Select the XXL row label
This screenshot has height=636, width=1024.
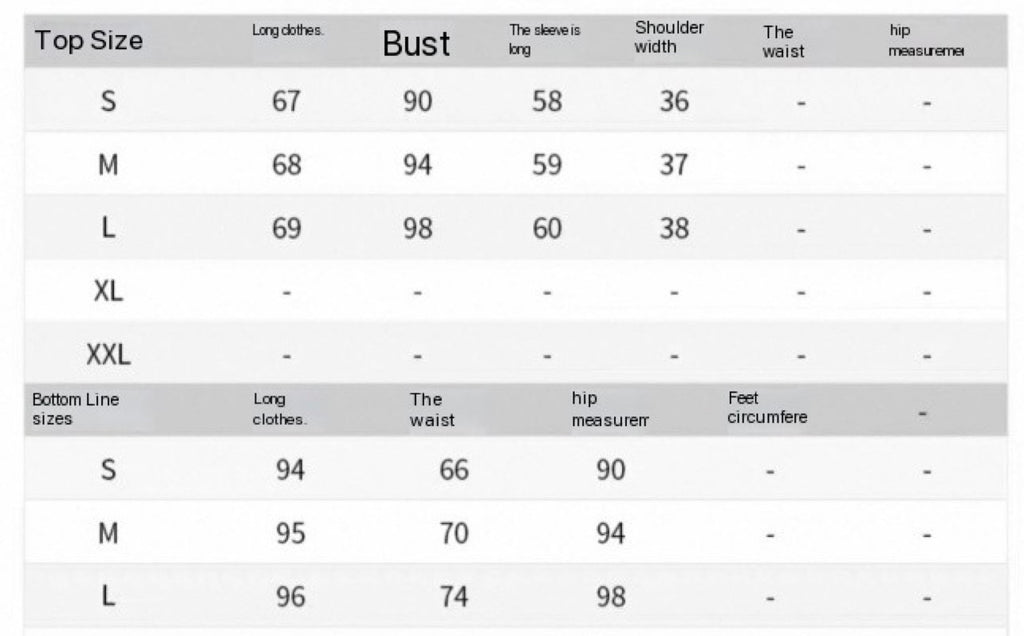click(108, 354)
